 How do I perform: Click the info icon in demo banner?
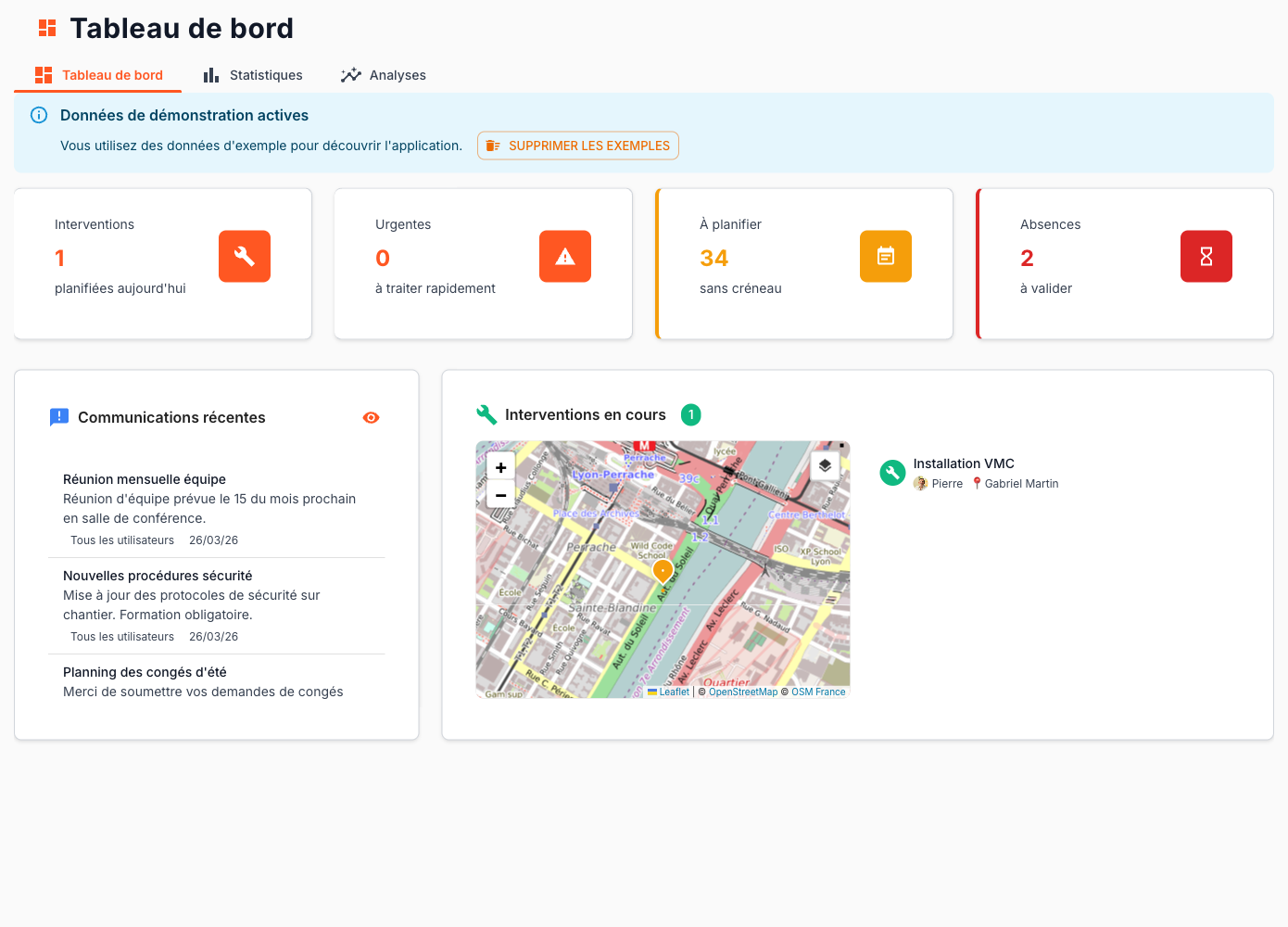pos(39,115)
